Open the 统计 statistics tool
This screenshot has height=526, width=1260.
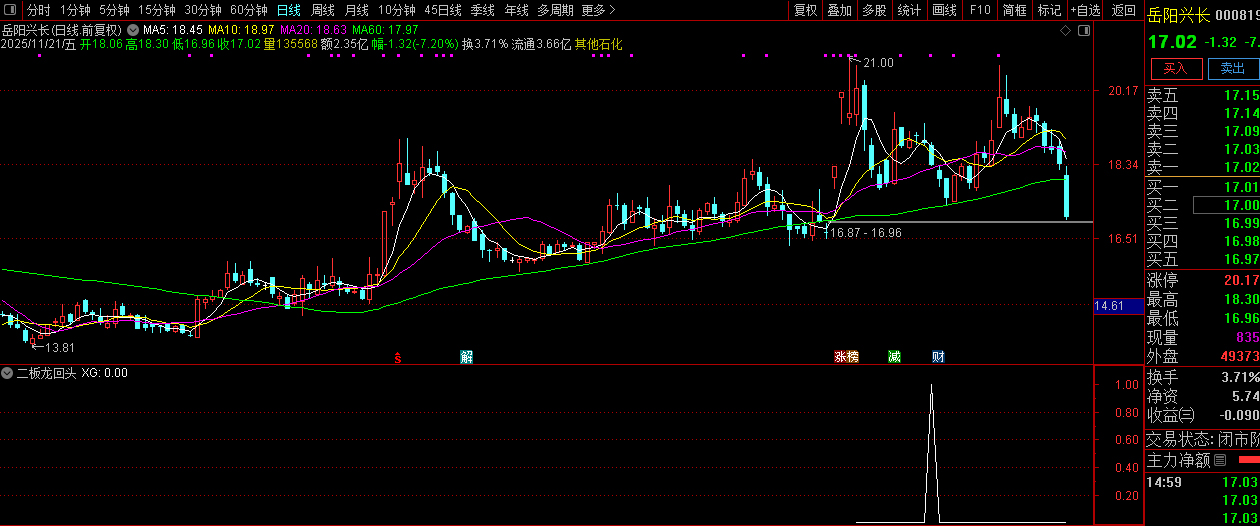click(909, 10)
